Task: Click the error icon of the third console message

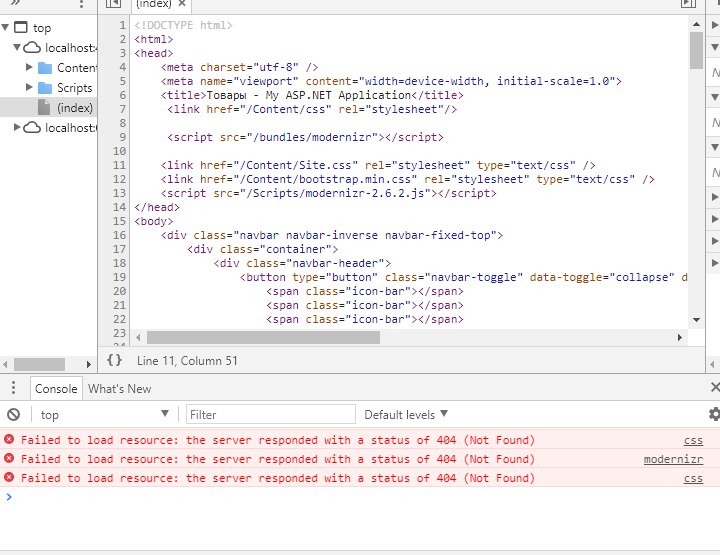Action: coord(9,477)
